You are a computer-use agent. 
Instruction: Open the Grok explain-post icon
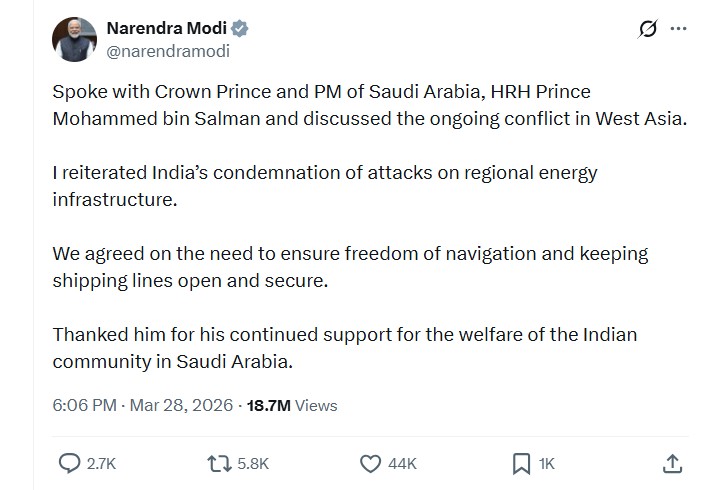pos(647,29)
